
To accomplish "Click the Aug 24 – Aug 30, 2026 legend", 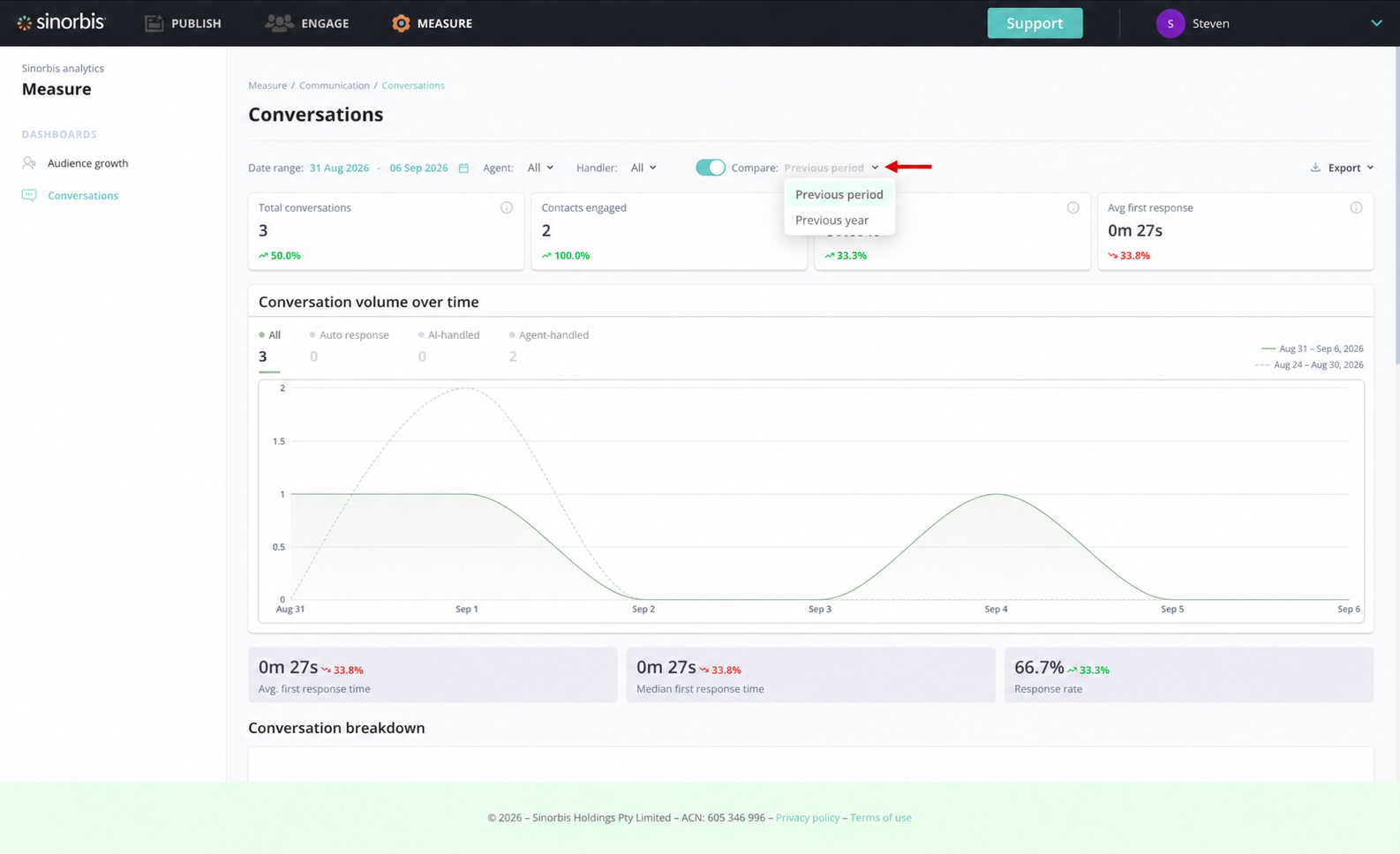I will click(x=1309, y=365).
